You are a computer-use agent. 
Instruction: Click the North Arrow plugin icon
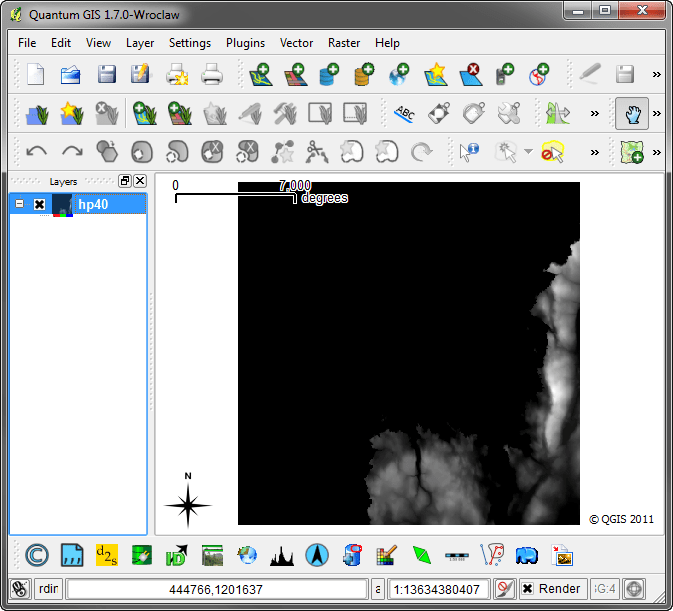tap(317, 555)
